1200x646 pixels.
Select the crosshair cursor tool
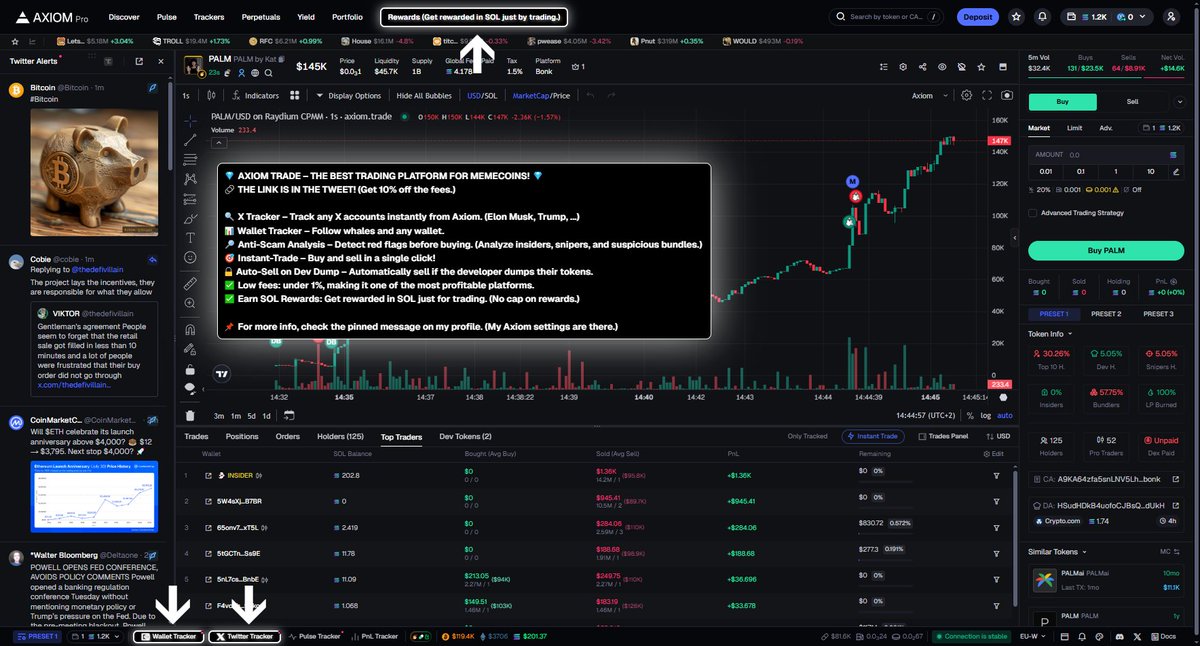pos(190,121)
